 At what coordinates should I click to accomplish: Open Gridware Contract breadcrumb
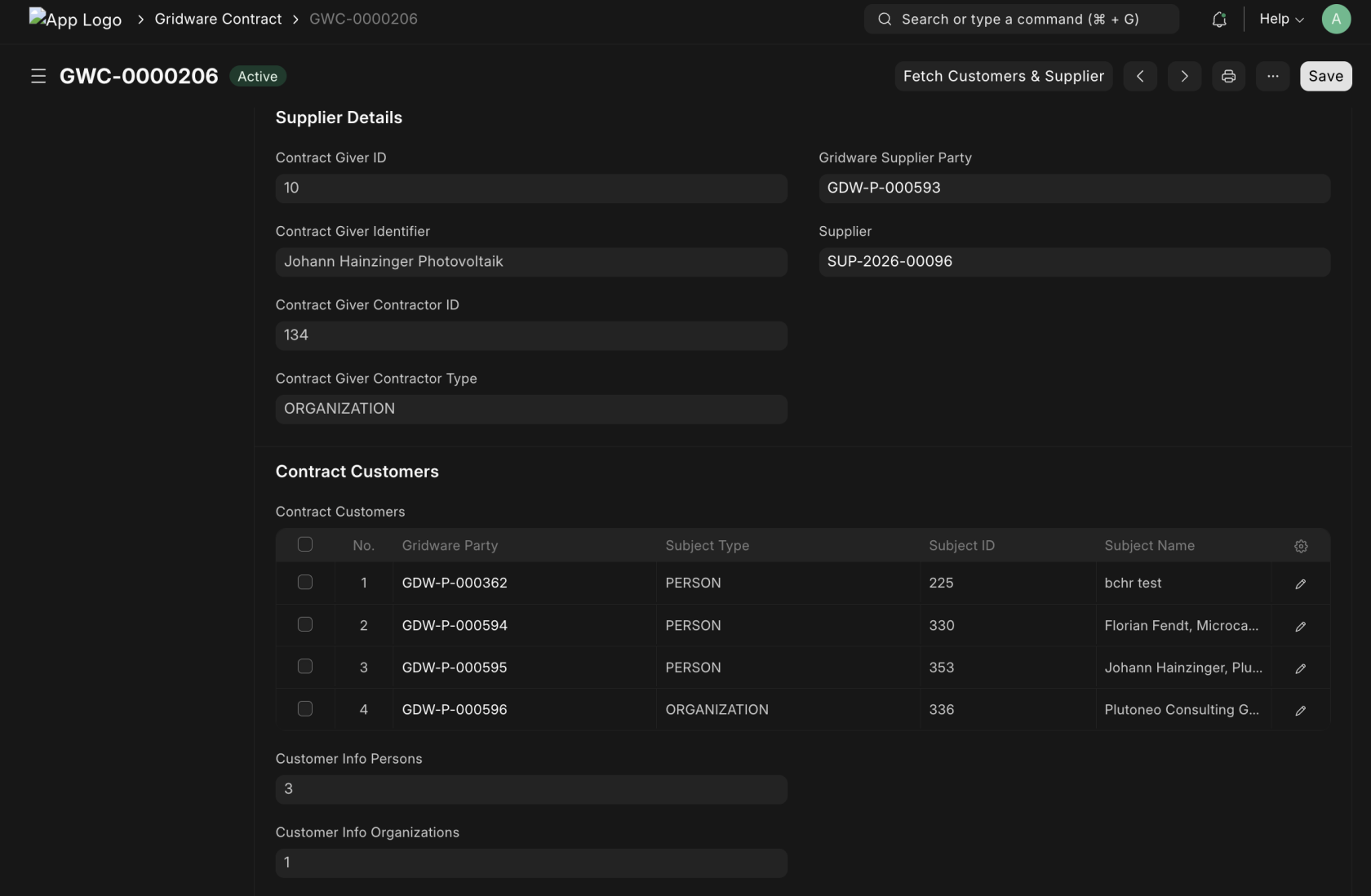(218, 19)
